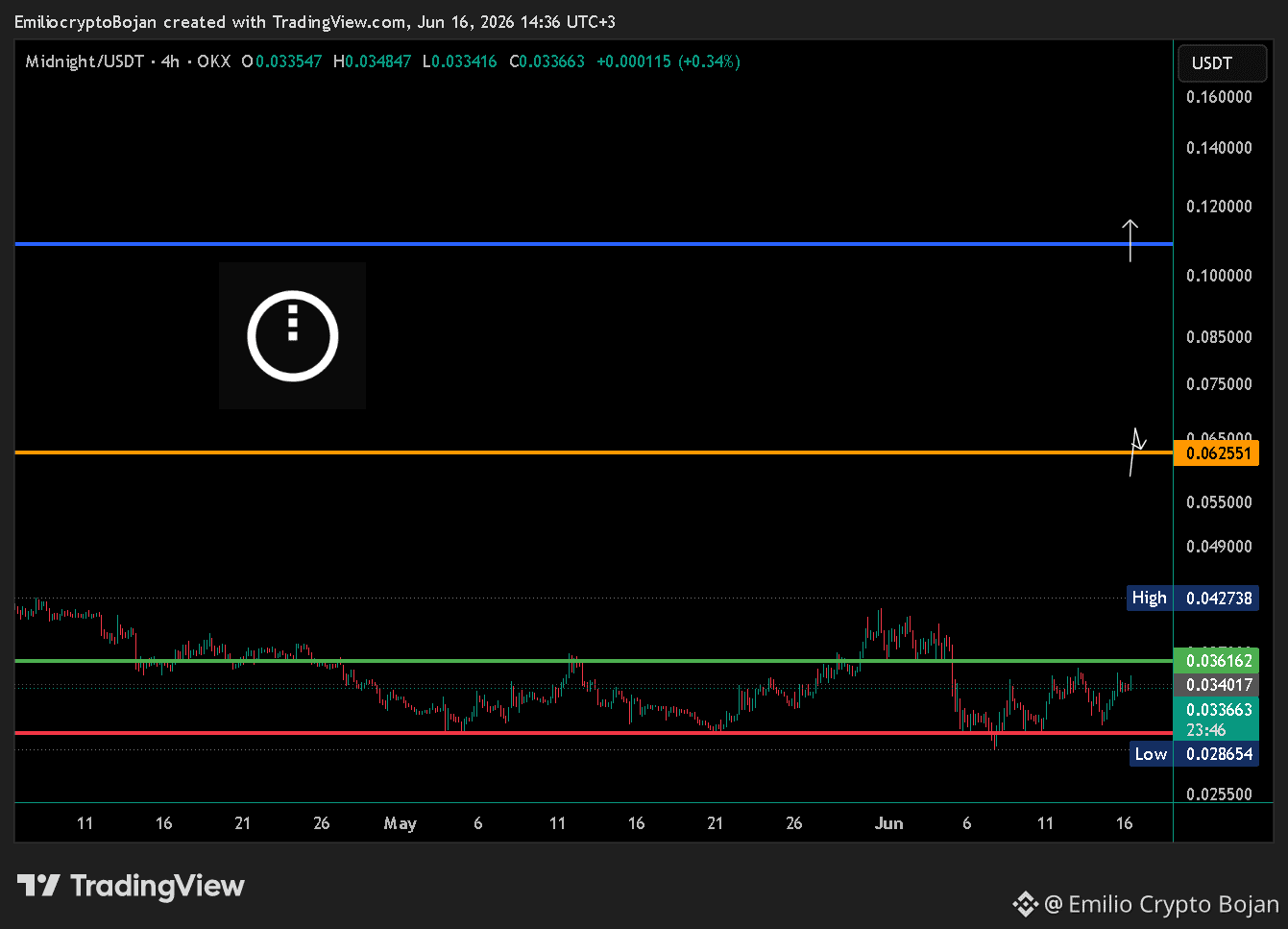Click the orange 0.062551 price tag

coord(1216,453)
